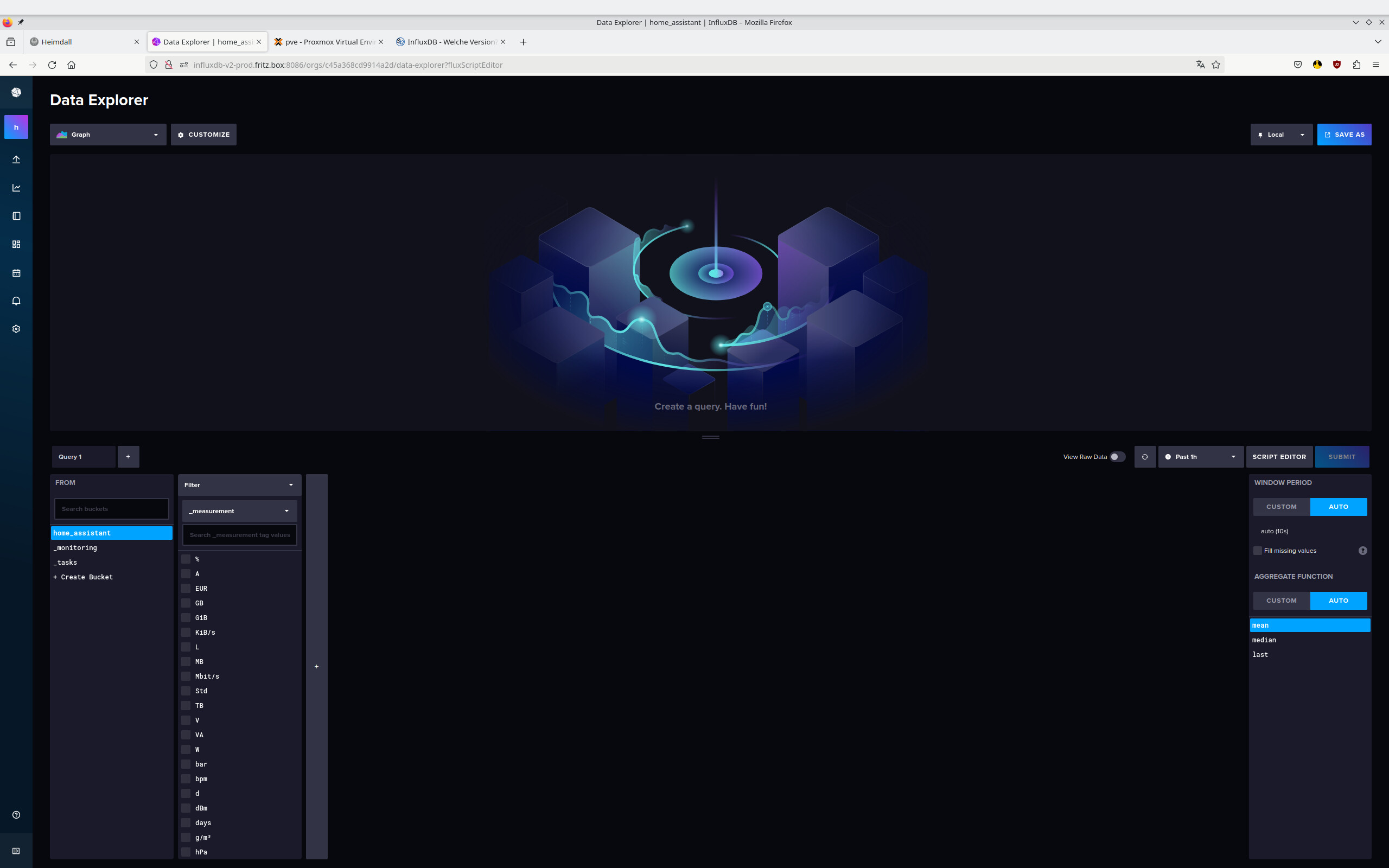The width and height of the screenshot is (1389, 868).
Task: Click the SAVE AS button
Action: [1343, 135]
